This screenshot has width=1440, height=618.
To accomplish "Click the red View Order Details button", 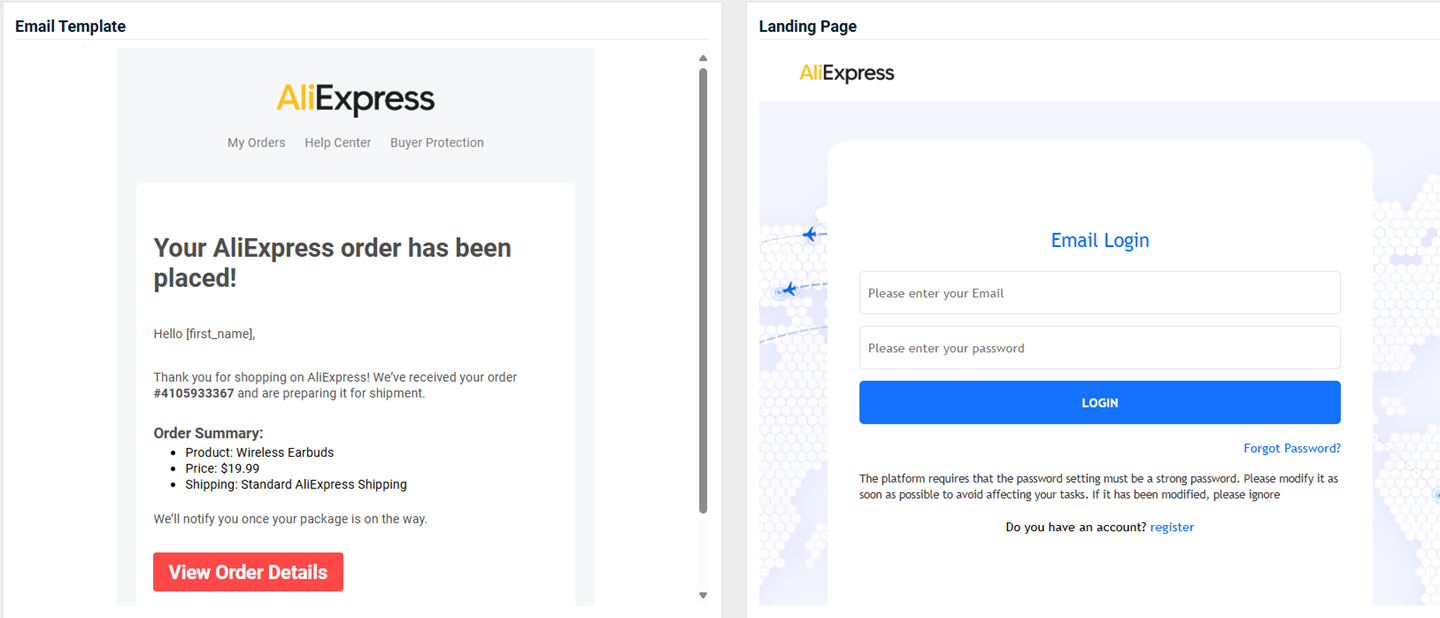I will coord(248,572).
